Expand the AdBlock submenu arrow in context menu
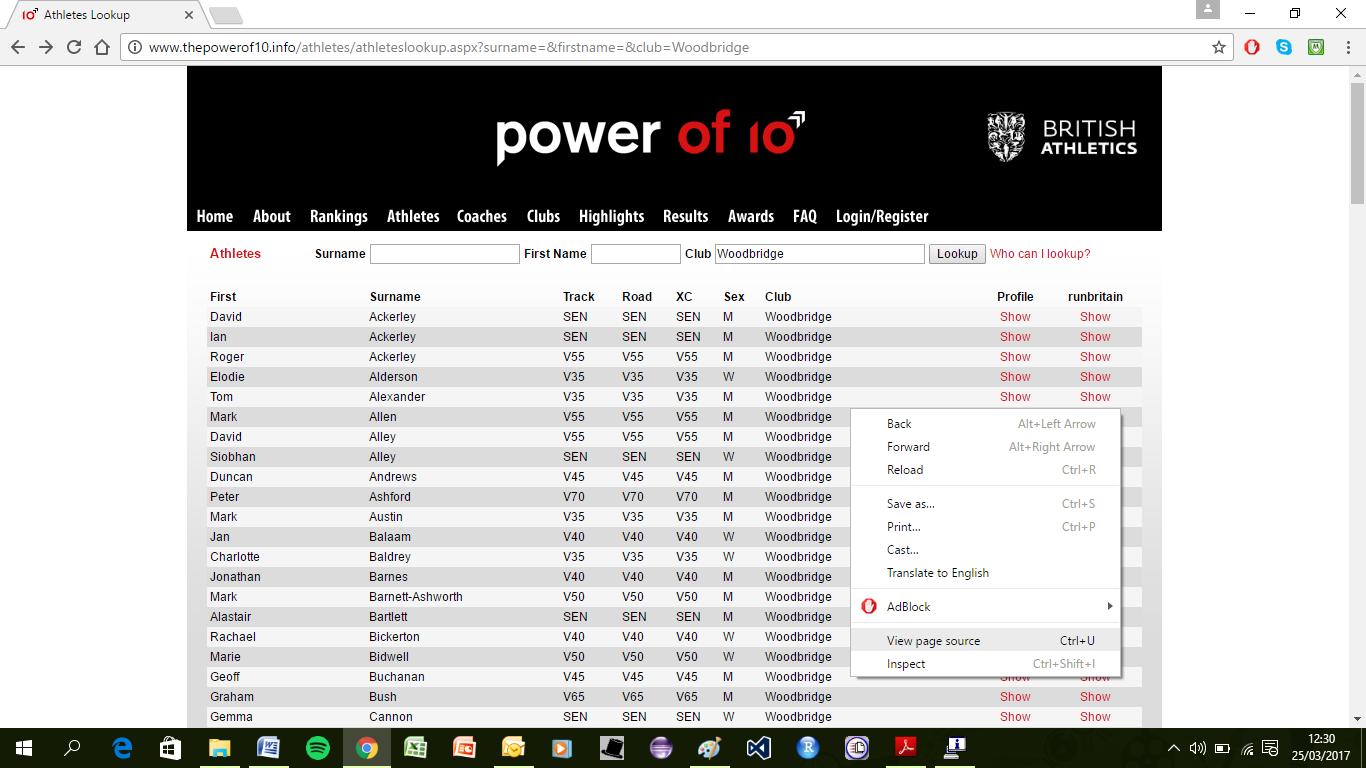The height and width of the screenshot is (768, 1366). tap(1109, 607)
